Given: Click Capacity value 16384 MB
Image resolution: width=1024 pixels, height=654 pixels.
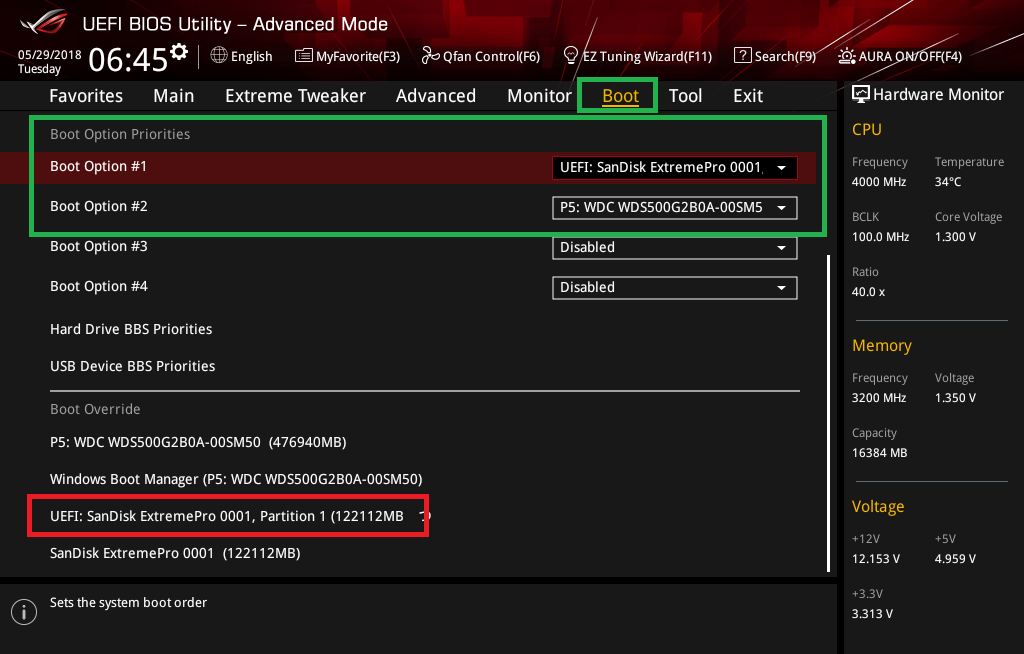Looking at the screenshot, I should (880, 453).
